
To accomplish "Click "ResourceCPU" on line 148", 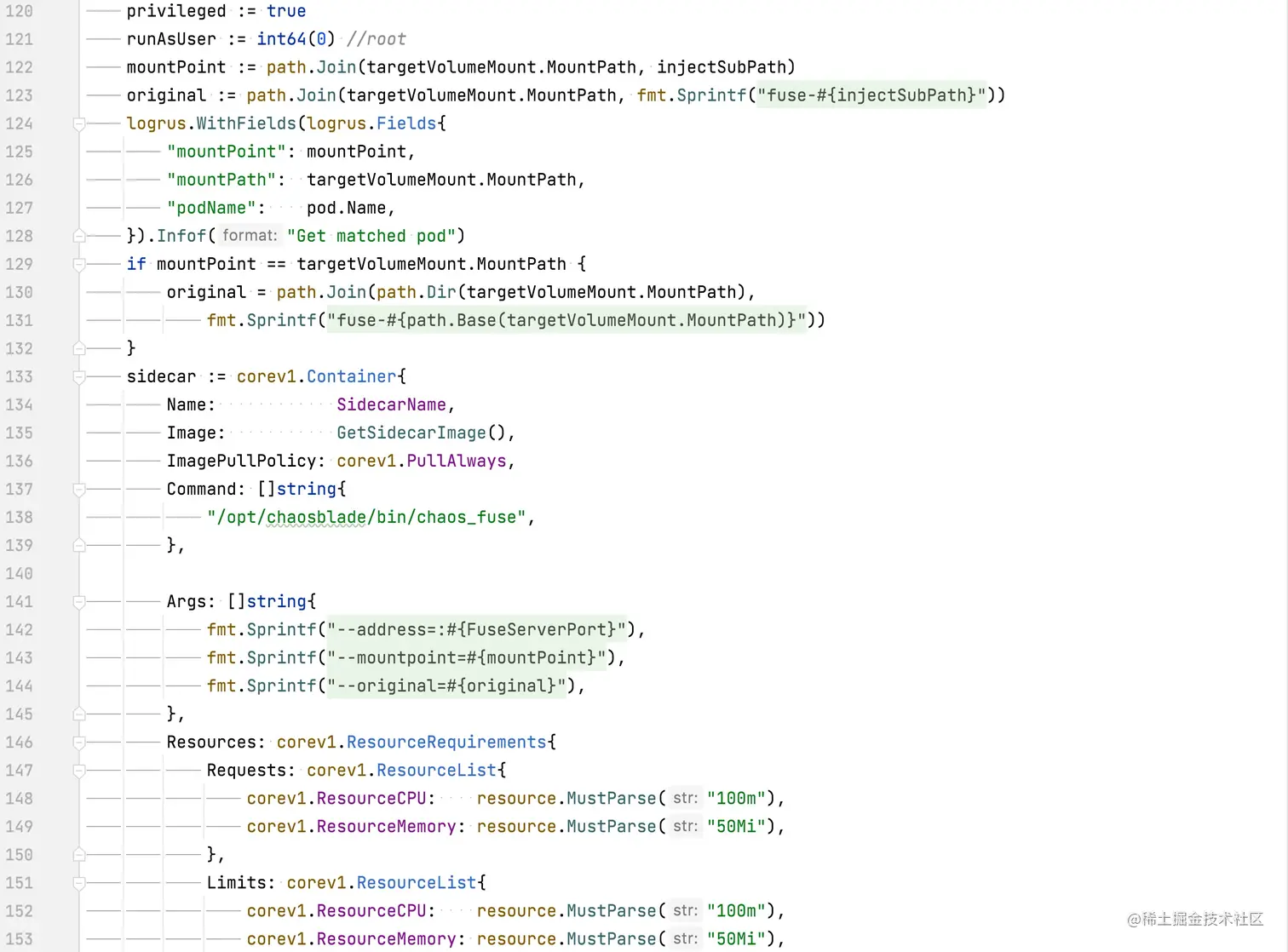I will (x=371, y=798).
